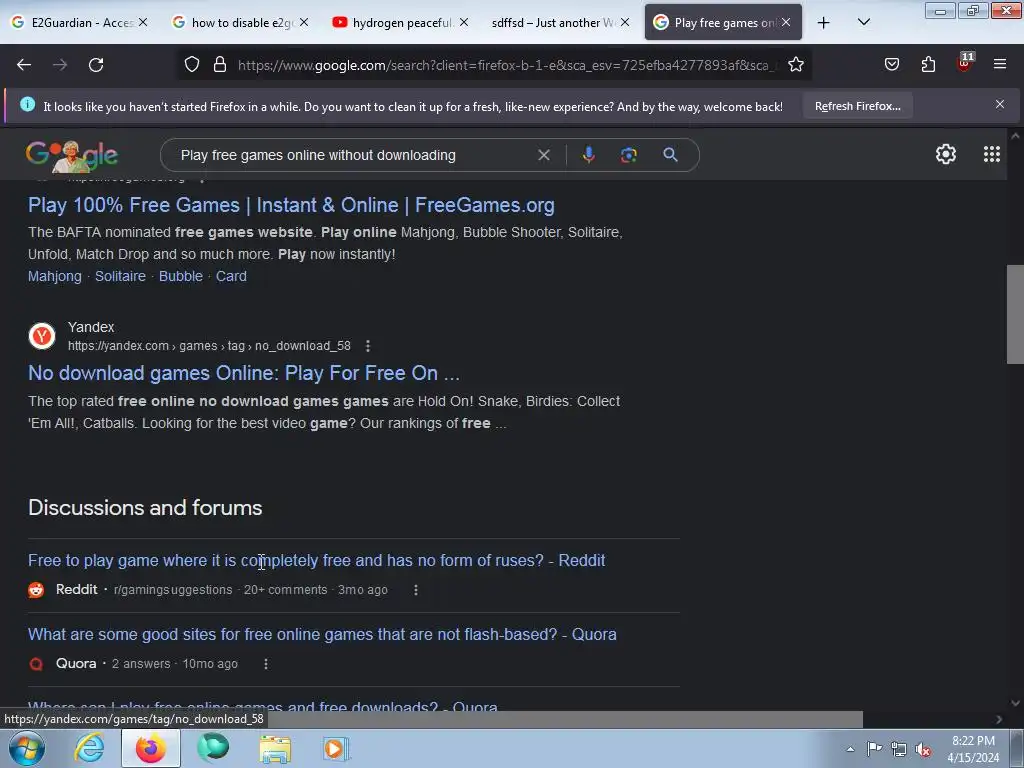Start voice search microphone
1024x768 pixels.
click(x=588, y=155)
